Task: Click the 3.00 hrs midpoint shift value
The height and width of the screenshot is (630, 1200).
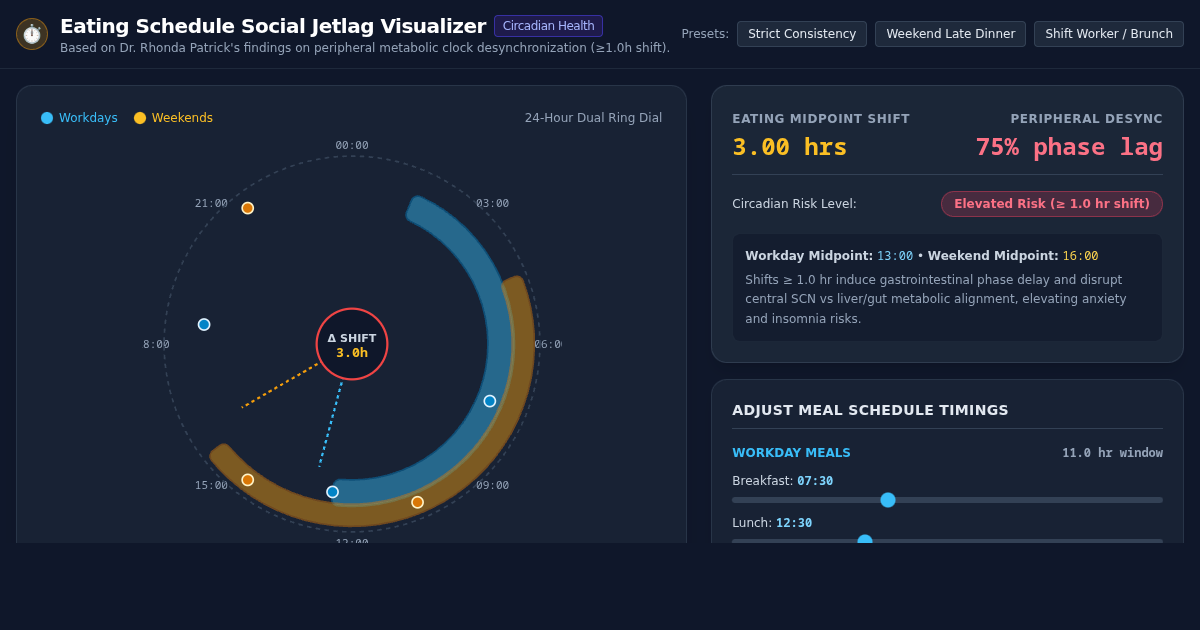Action: (x=790, y=147)
